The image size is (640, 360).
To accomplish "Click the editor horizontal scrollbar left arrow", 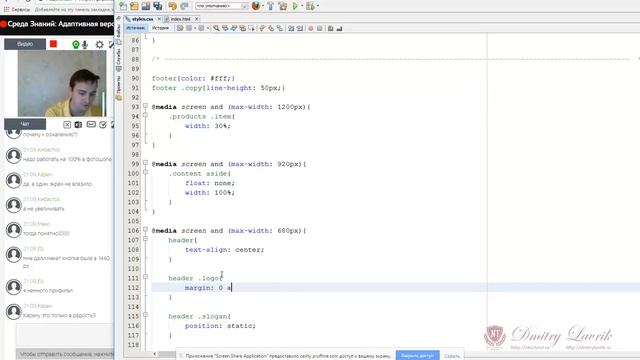I will coord(155,354).
